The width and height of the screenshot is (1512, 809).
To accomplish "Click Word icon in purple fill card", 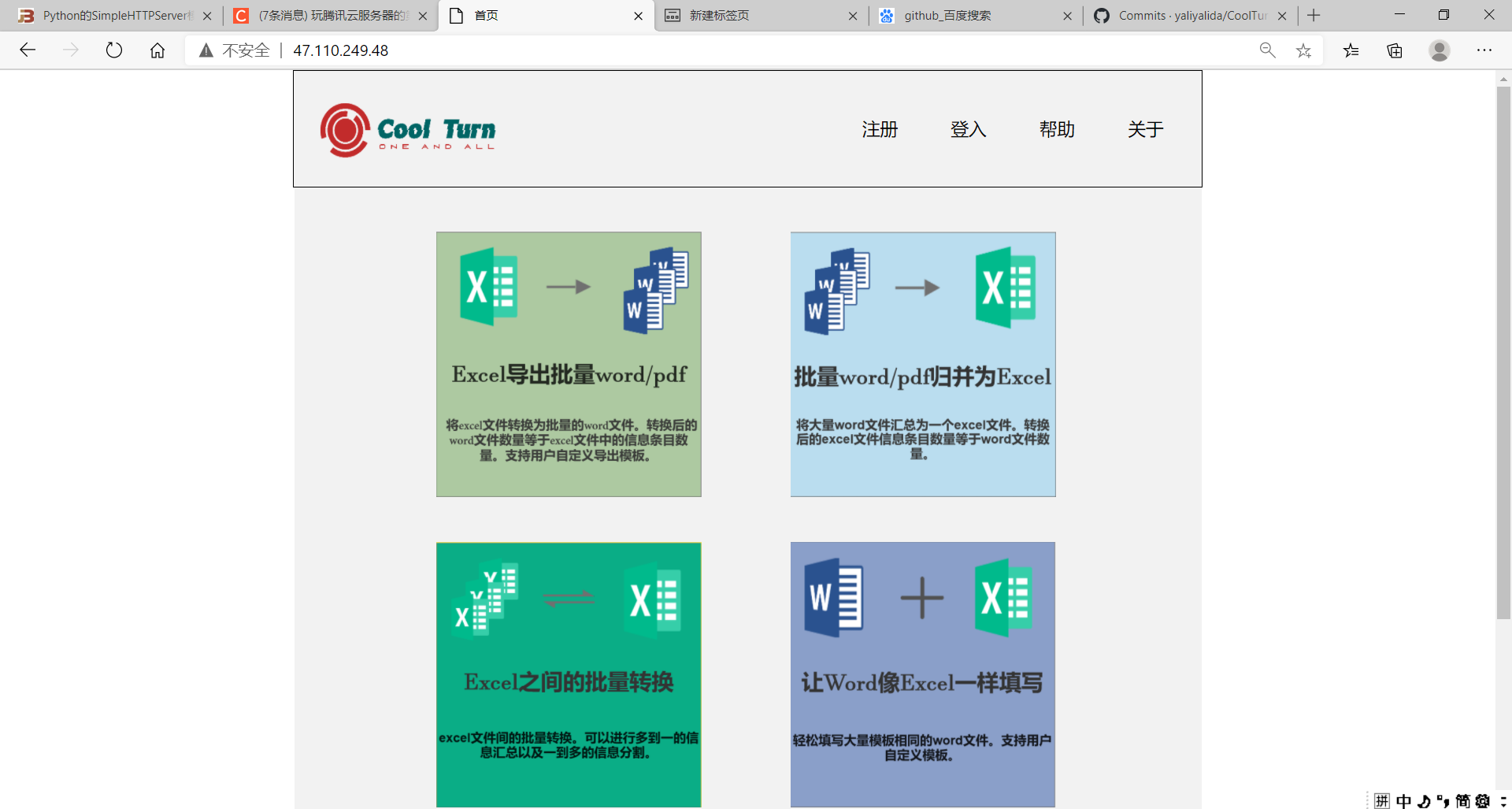I will [x=834, y=597].
